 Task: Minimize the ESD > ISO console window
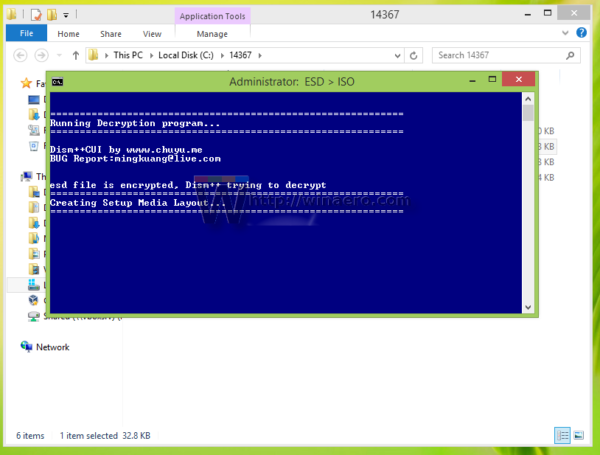click(x=473, y=80)
